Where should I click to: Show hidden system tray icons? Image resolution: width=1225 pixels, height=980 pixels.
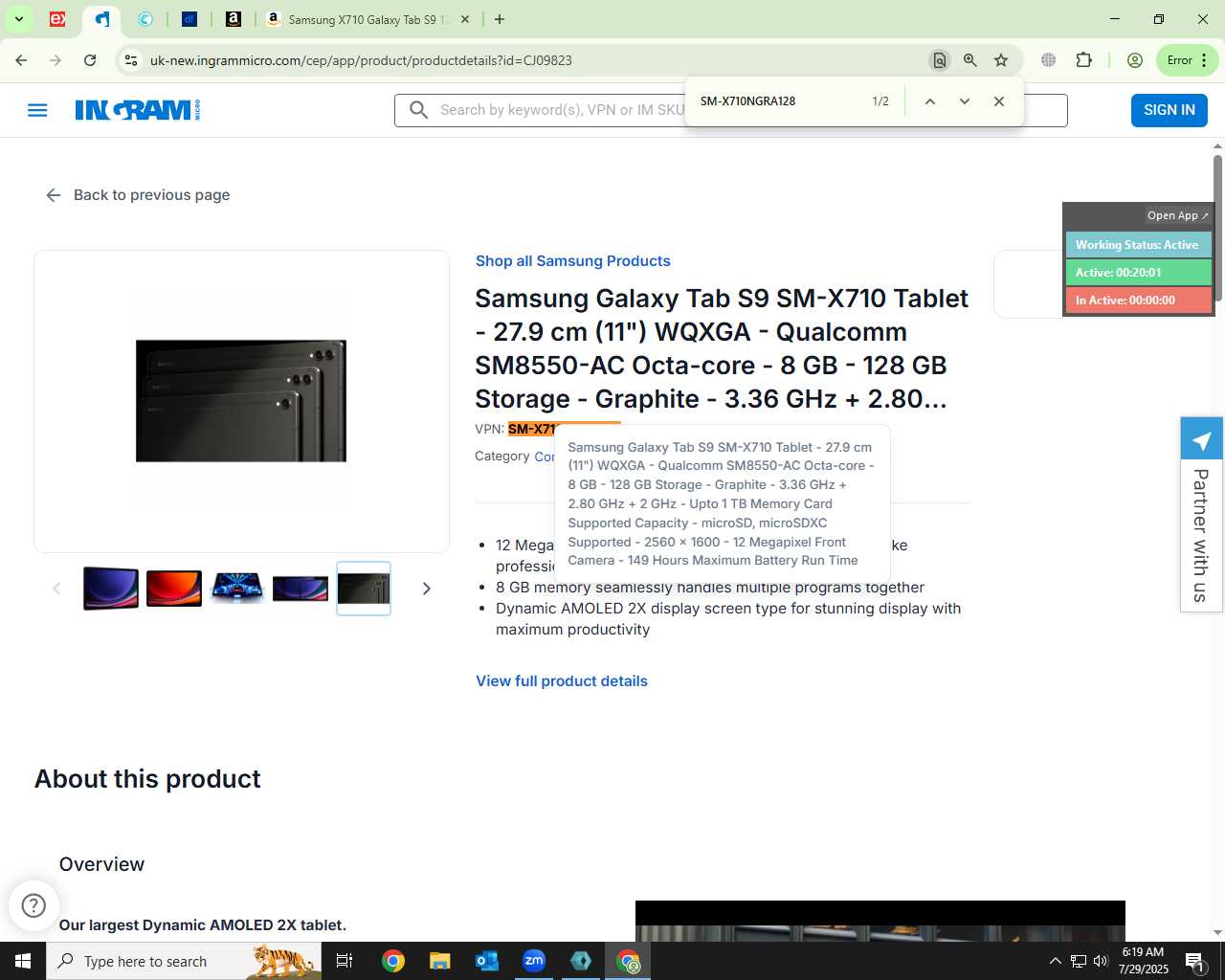pos(1056,961)
